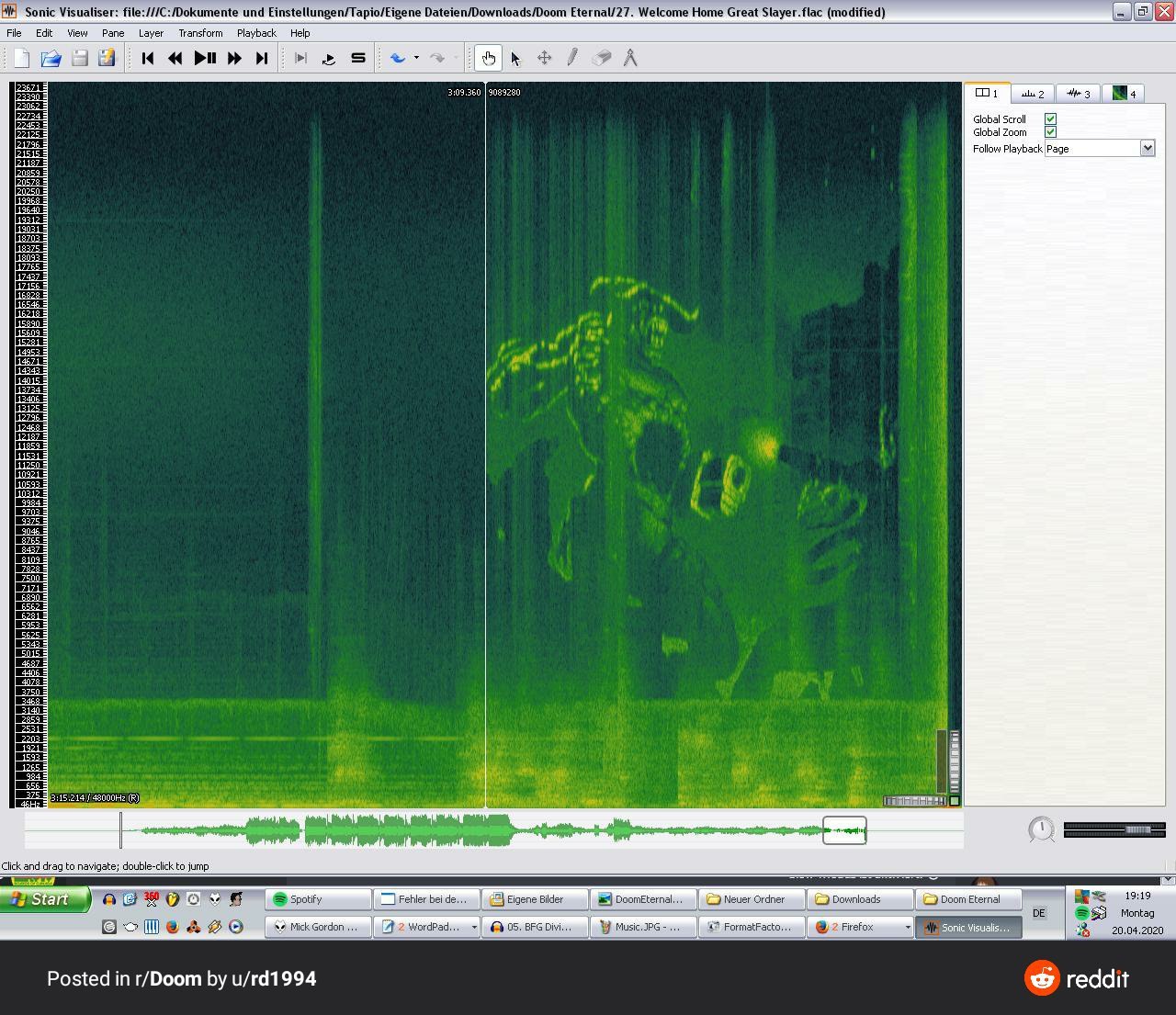
Task: Toggle the Global Zoom checkbox
Action: pyautogui.click(x=1050, y=131)
